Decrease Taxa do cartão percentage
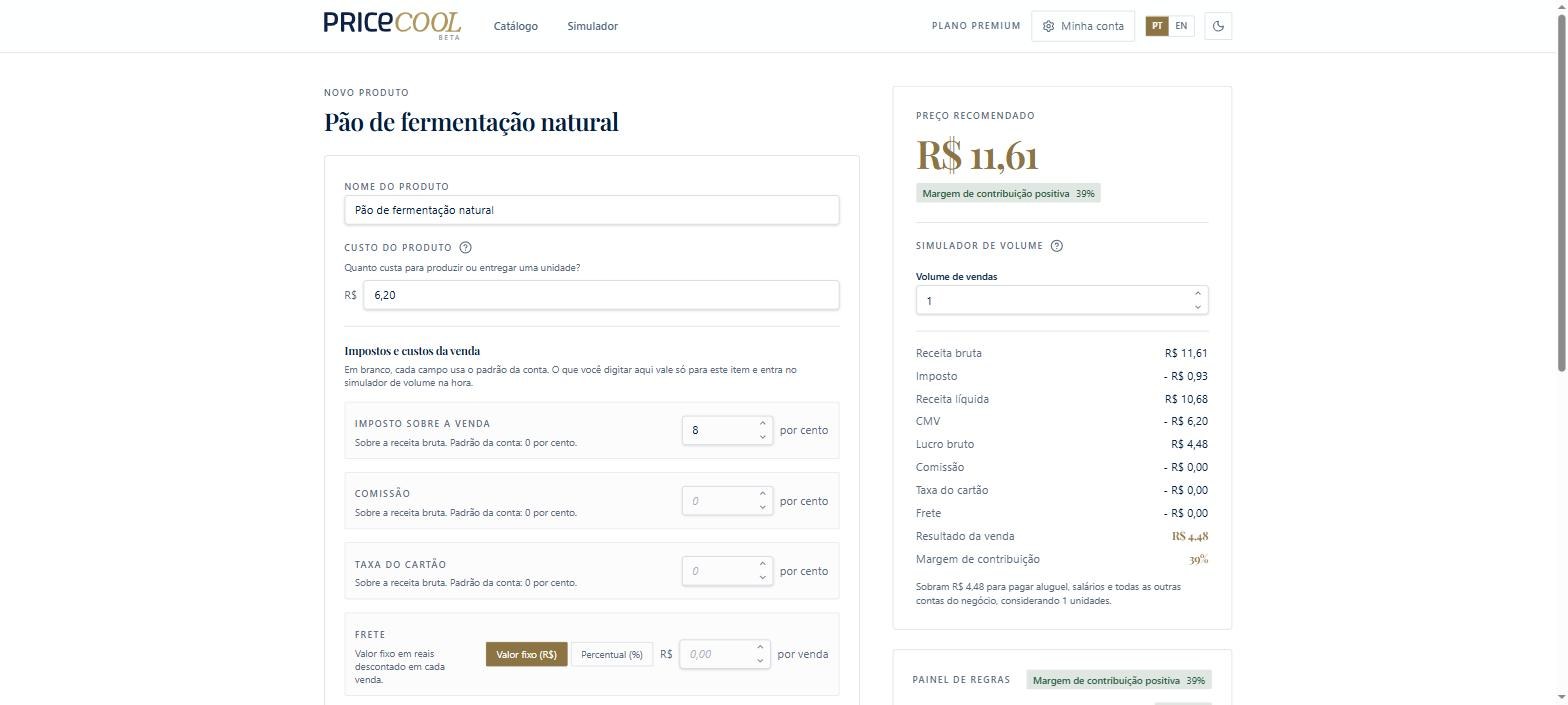This screenshot has height=705, width=1568. (762, 578)
